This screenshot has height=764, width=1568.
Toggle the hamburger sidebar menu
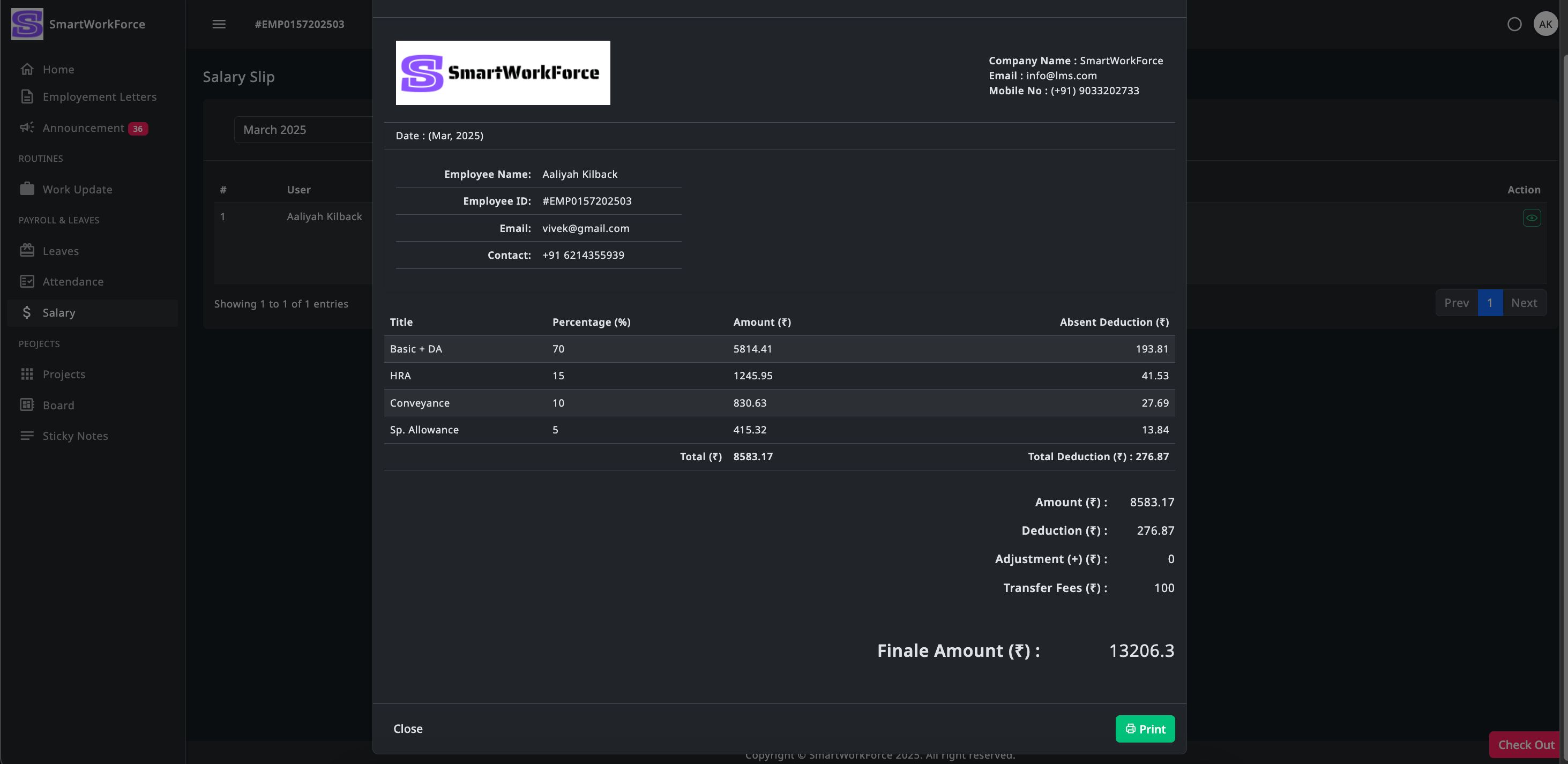coord(219,24)
